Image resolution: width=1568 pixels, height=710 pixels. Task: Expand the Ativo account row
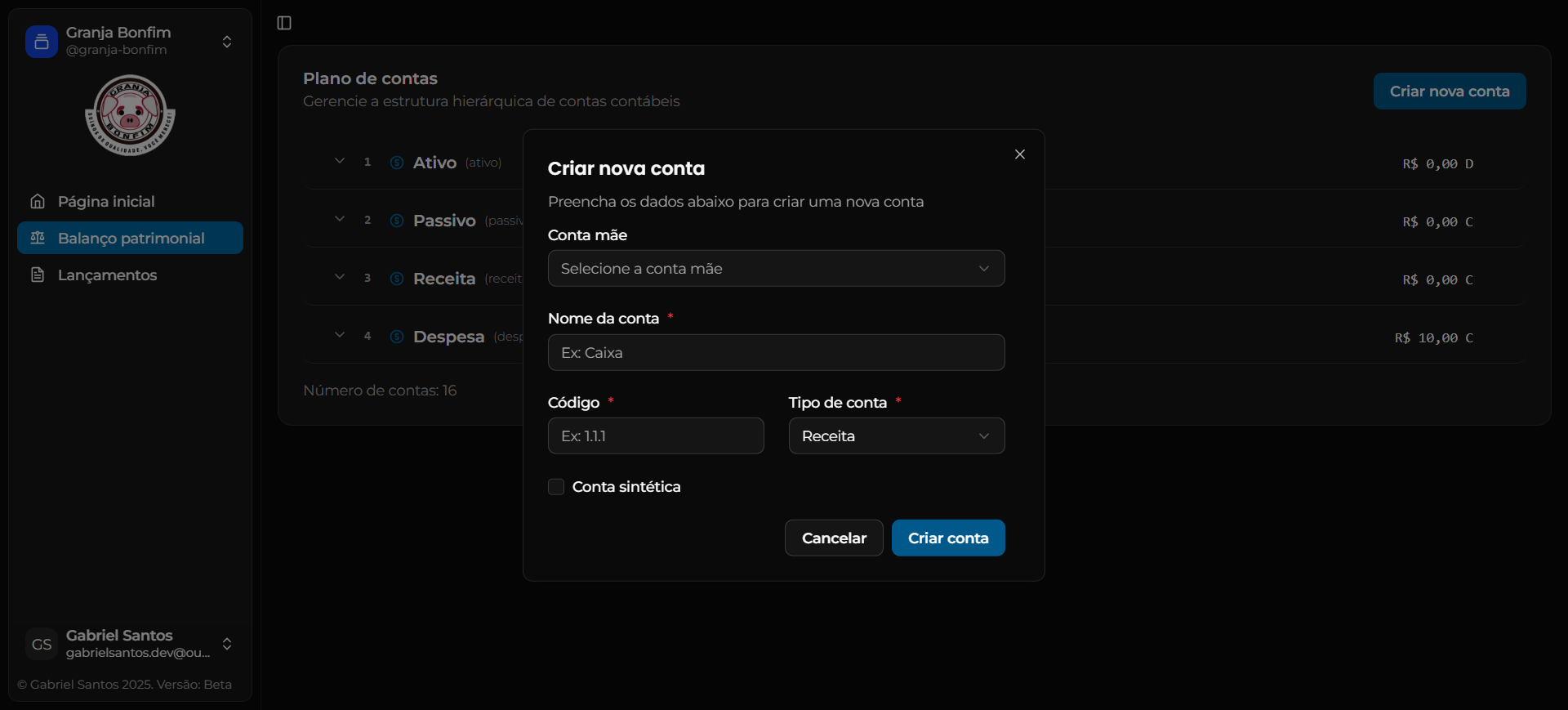[x=340, y=161]
